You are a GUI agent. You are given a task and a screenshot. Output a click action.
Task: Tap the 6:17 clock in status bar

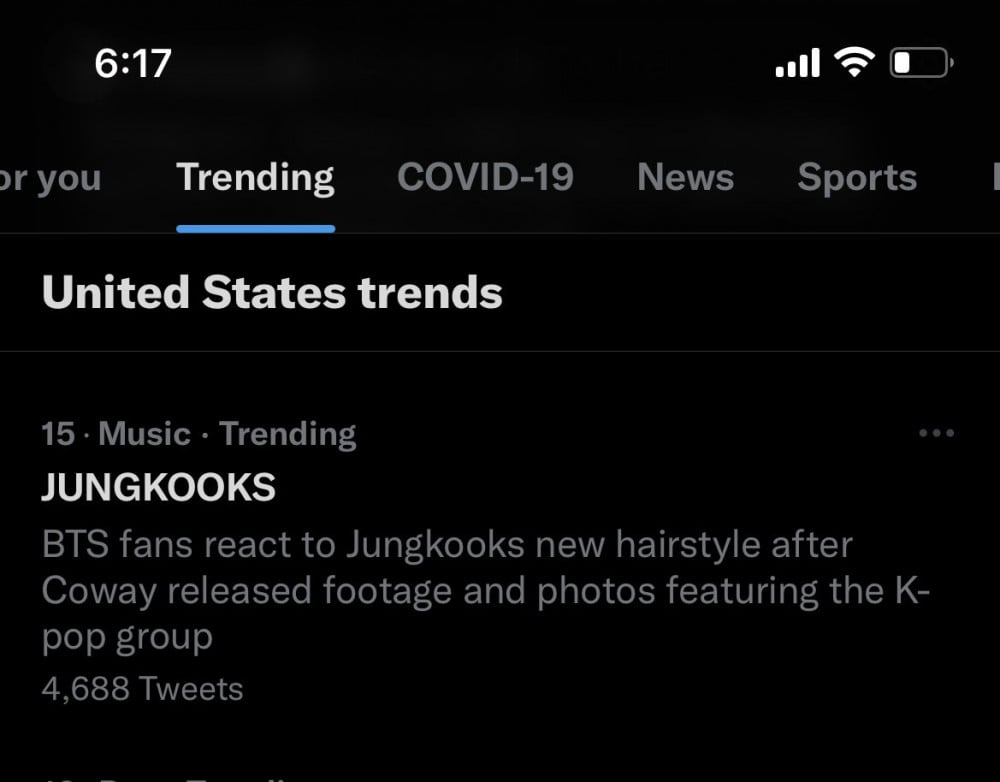[x=133, y=64]
